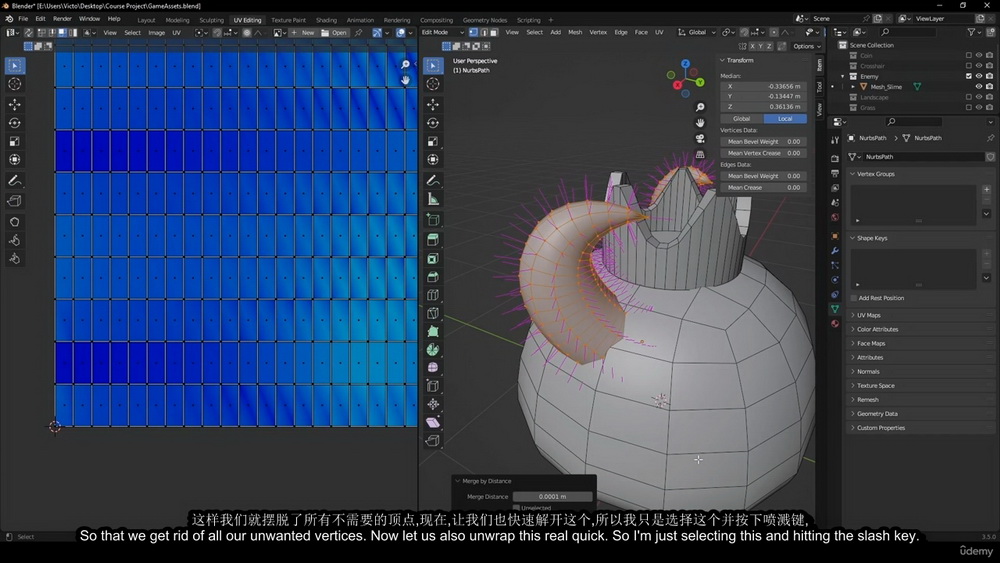Click the zoom magnifier in the 3D viewport

tap(700, 107)
